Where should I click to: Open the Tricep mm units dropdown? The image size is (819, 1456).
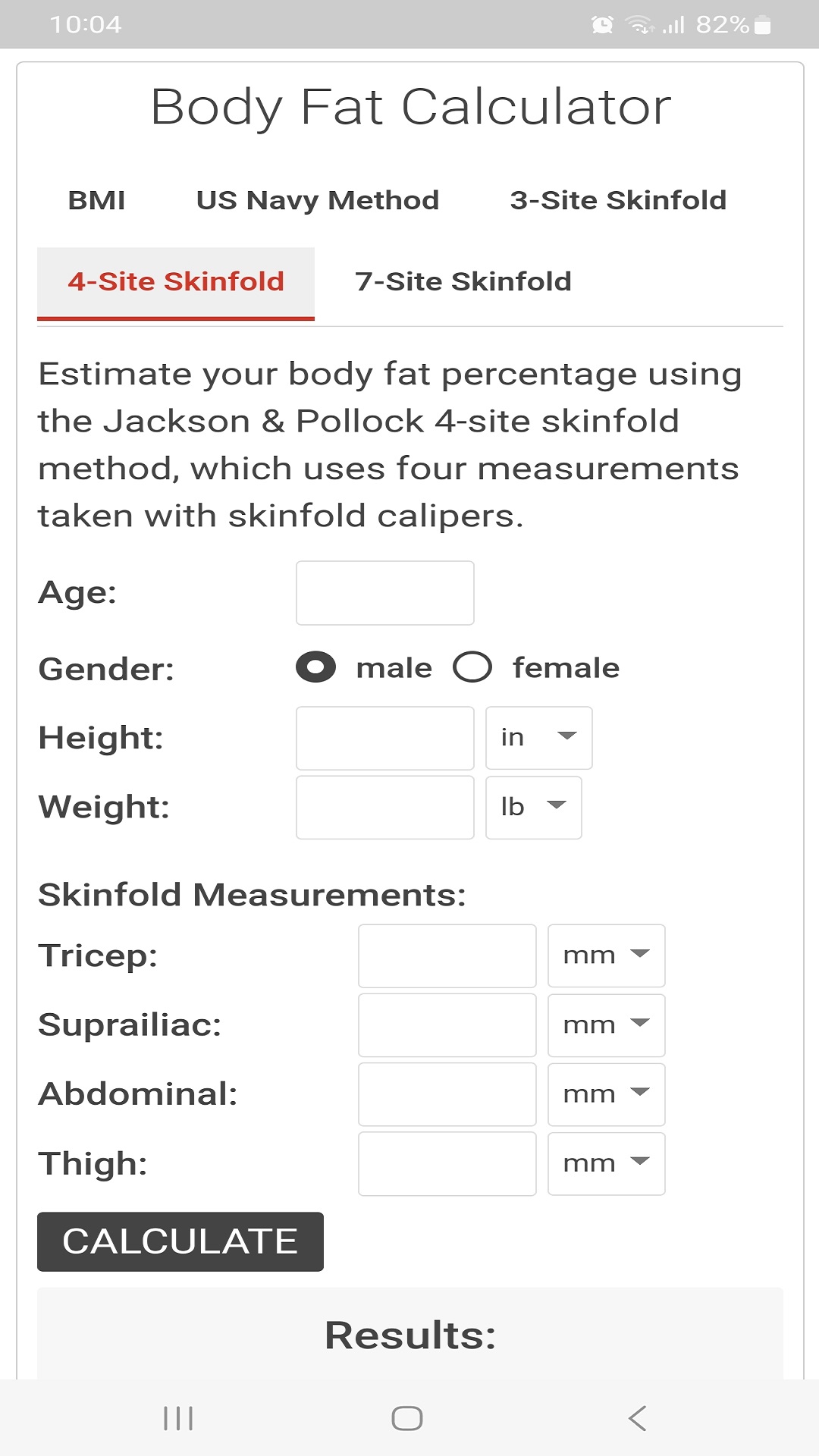[606, 955]
